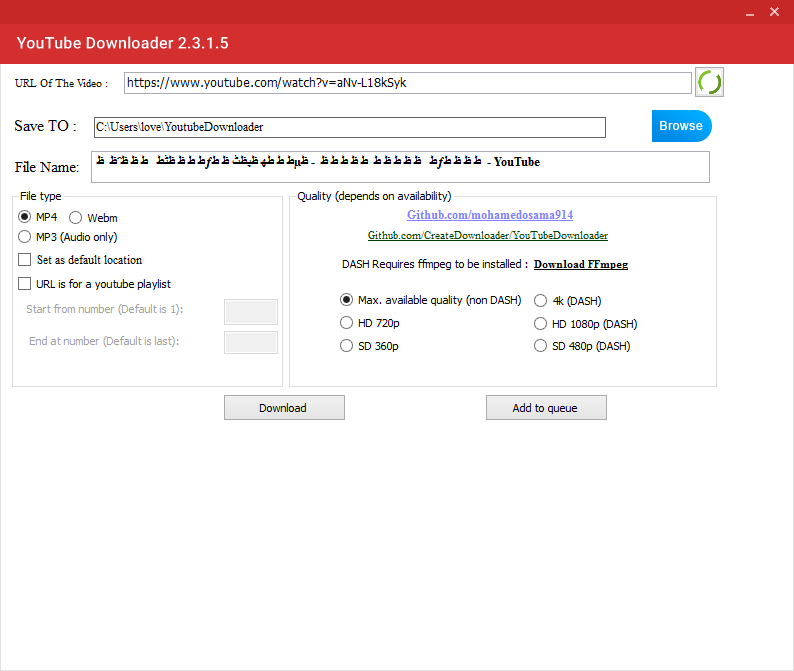Click the Save TO path field

pos(349,127)
